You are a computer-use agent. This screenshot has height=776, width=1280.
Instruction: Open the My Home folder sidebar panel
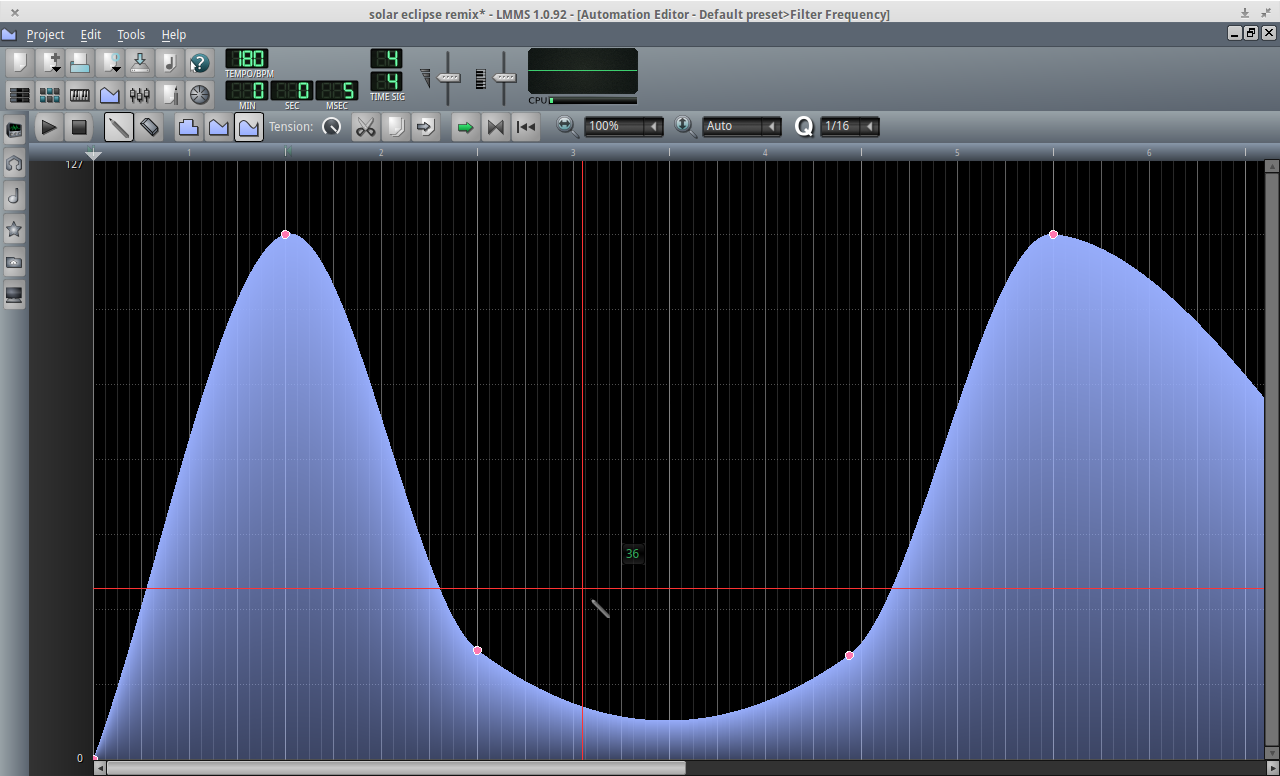[15, 262]
